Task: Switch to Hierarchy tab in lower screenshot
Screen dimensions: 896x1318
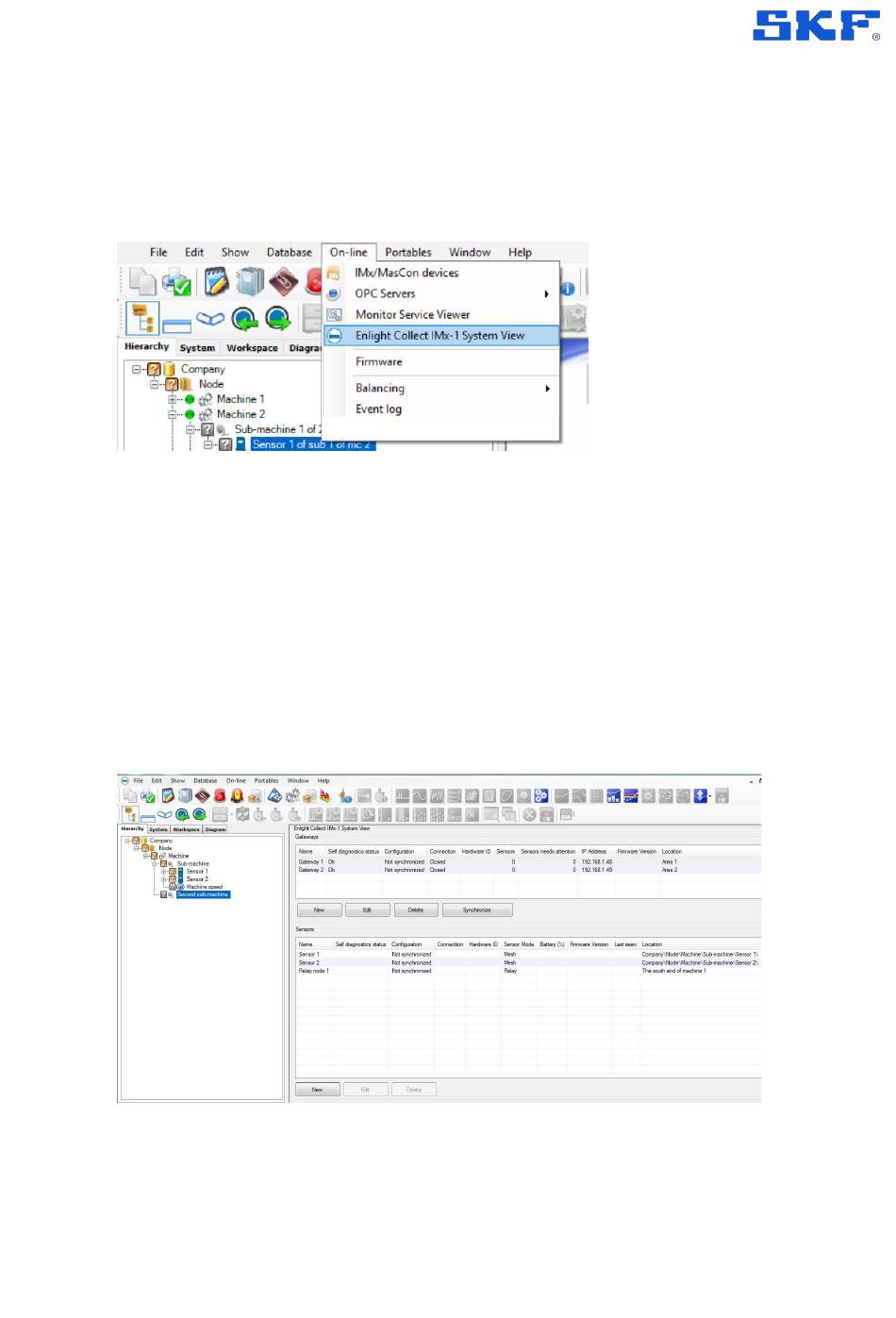Action: pyautogui.click(x=133, y=829)
